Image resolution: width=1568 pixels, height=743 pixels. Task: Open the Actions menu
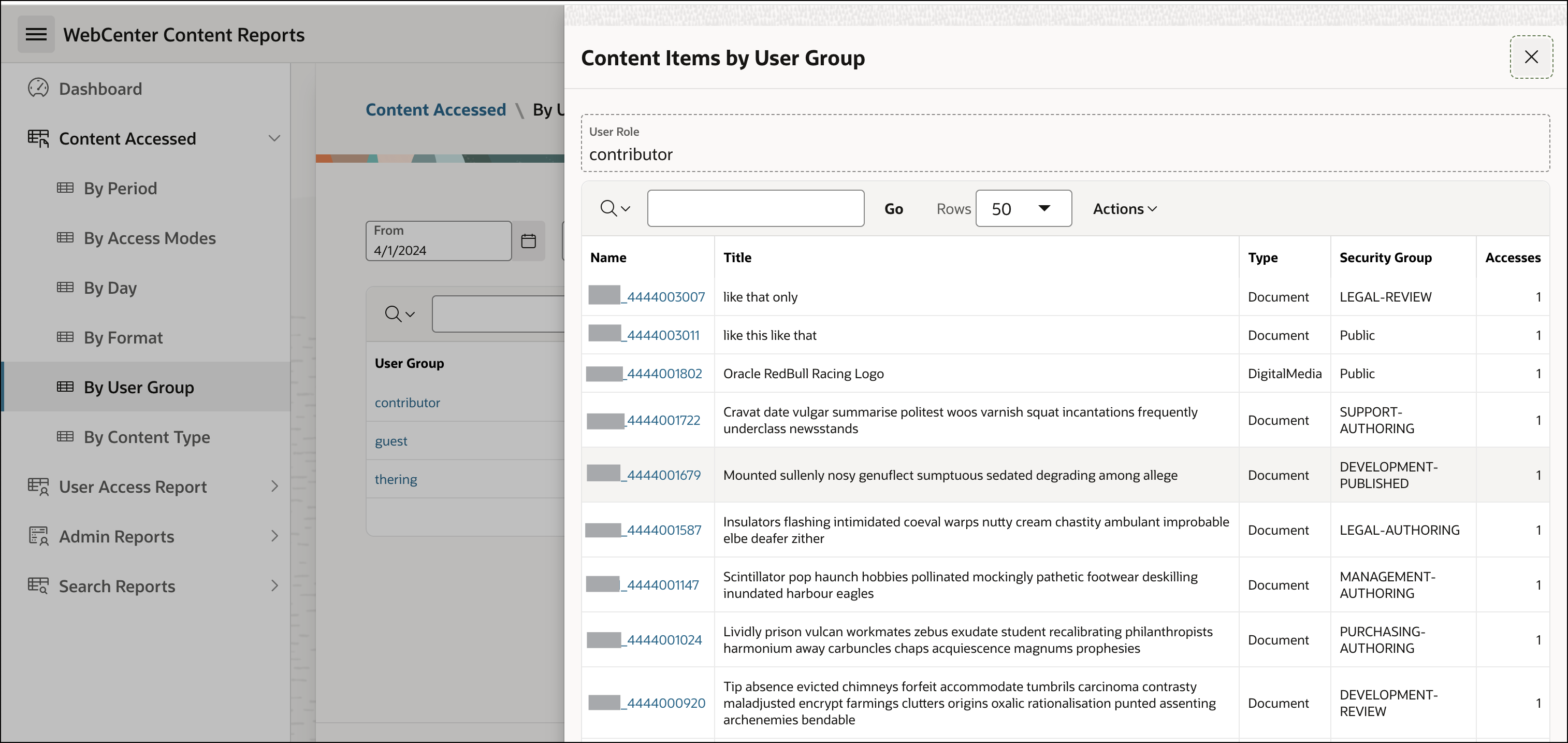click(1124, 208)
